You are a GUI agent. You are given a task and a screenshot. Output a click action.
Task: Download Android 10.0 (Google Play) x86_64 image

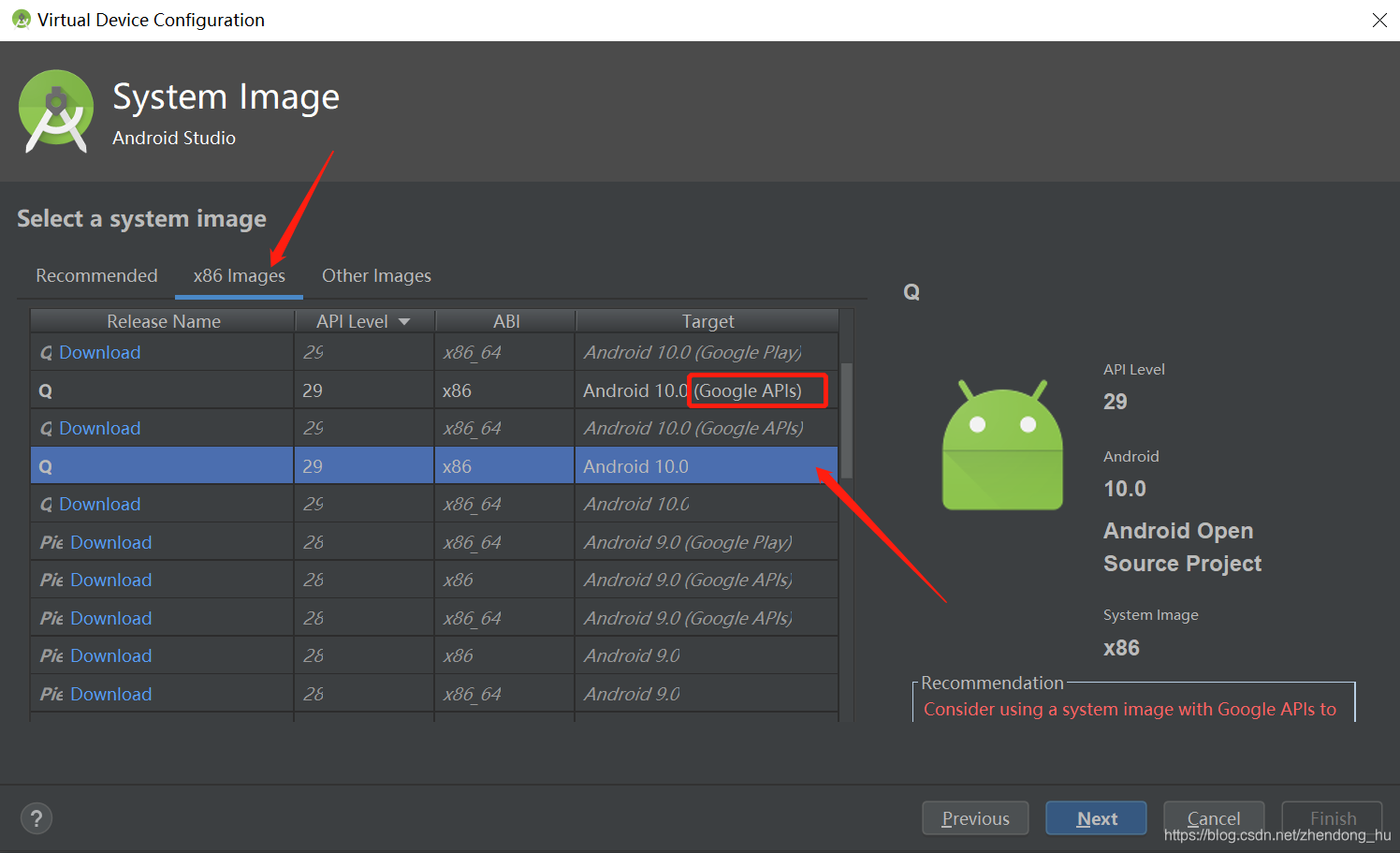[99, 352]
